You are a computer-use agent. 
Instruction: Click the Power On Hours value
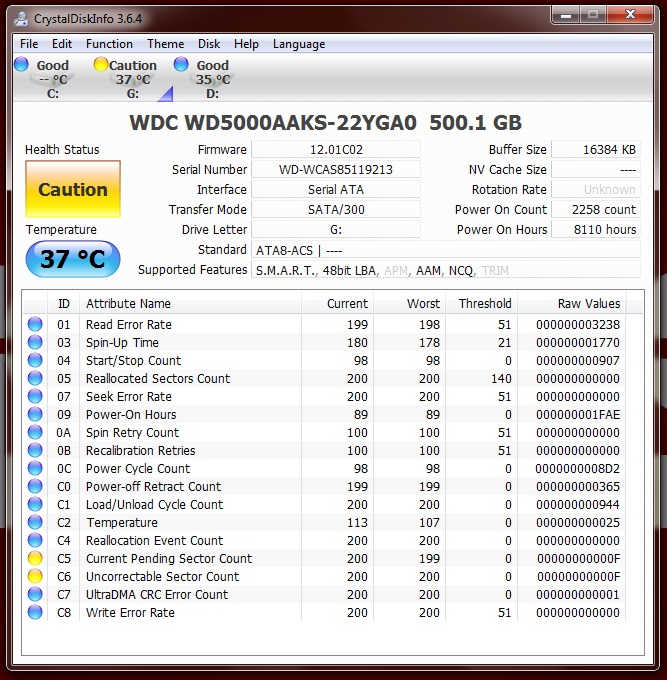click(596, 229)
